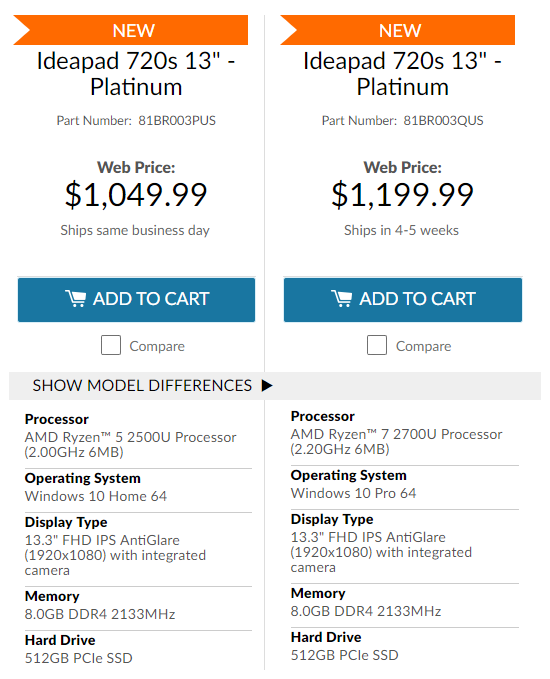Click the NEW banner above the 81BR003QUS model
The height and width of the screenshot is (679, 550).
point(398,30)
